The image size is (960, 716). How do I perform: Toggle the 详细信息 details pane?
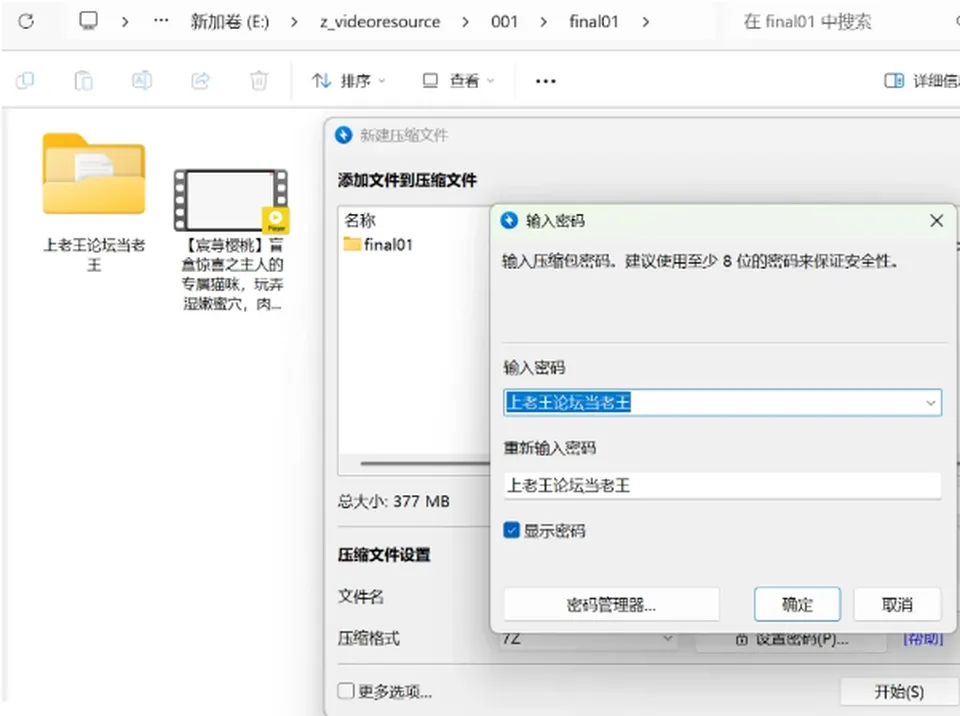921,81
